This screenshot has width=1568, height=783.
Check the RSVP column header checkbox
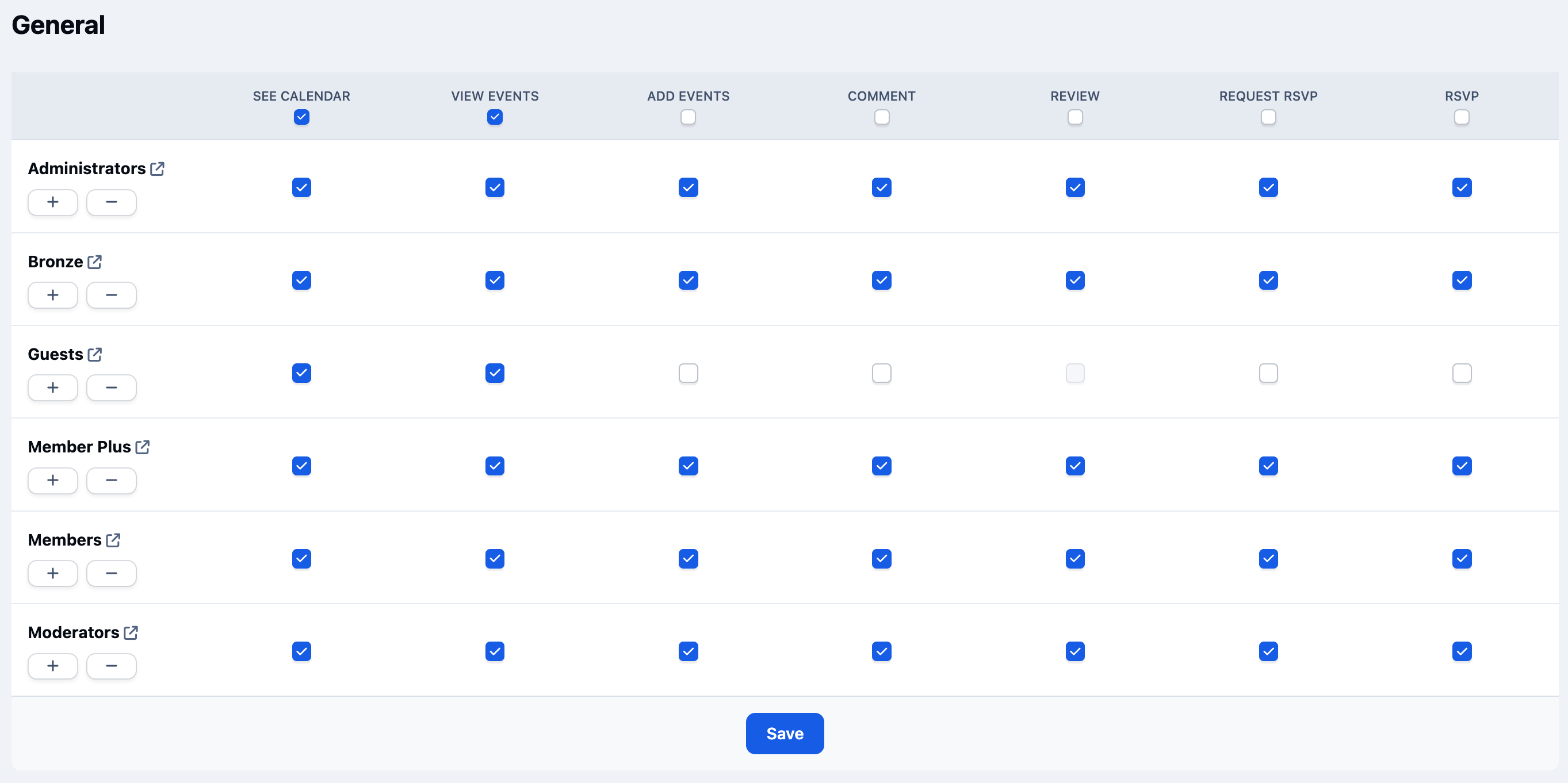tap(1462, 117)
